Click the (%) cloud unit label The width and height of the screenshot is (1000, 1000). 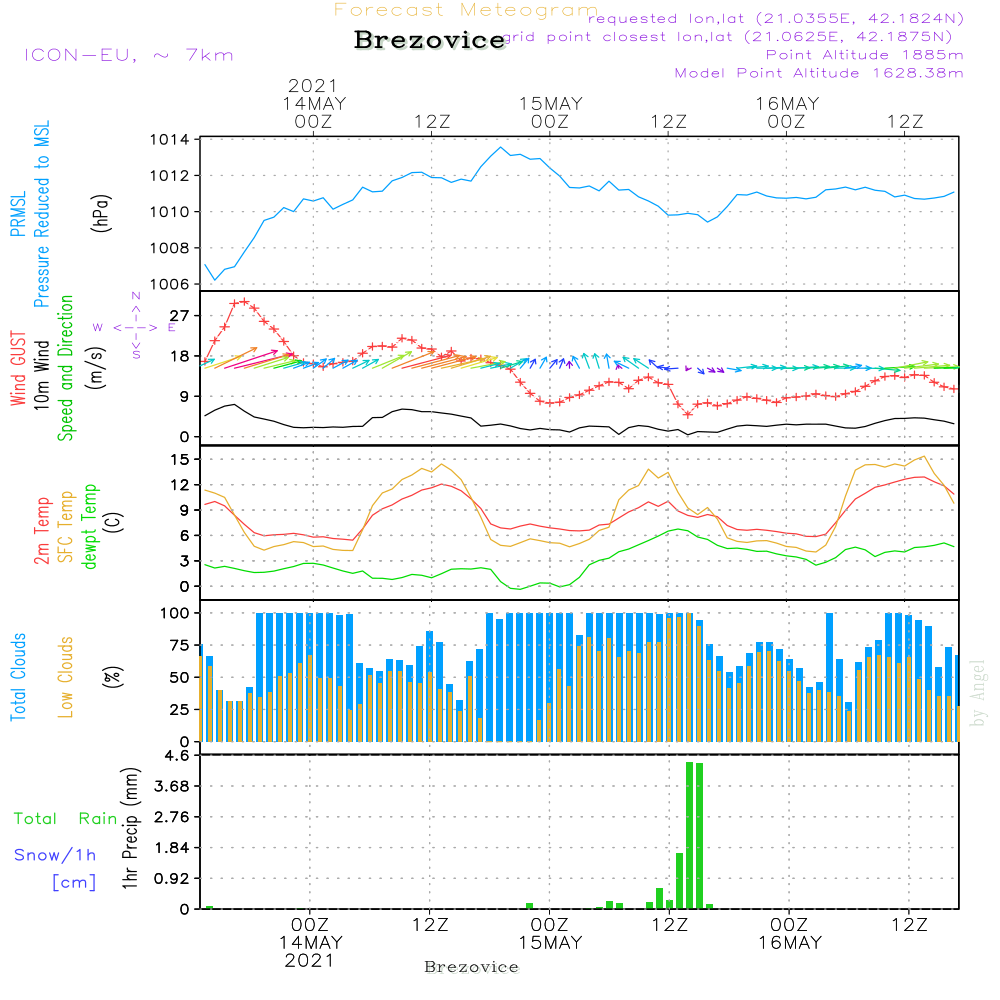click(112, 677)
